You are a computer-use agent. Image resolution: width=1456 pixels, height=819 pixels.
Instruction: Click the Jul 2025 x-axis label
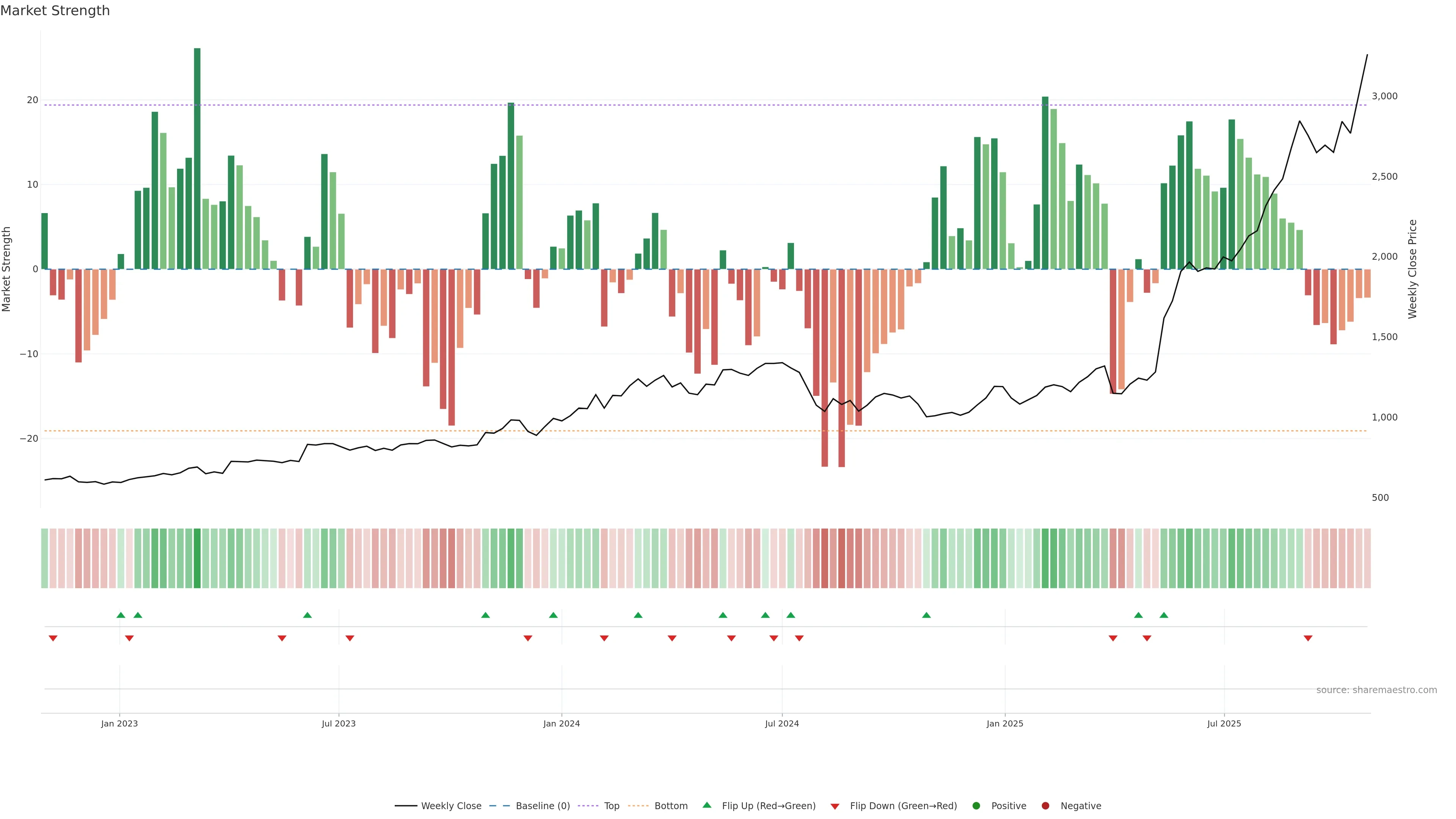pyautogui.click(x=1224, y=723)
